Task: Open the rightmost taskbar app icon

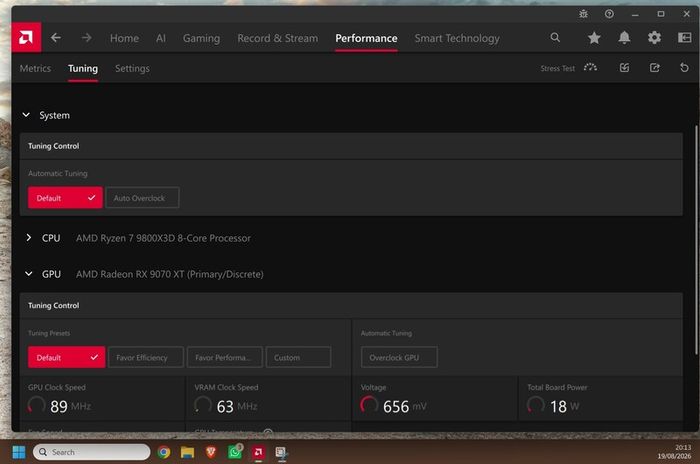Action: pyautogui.click(x=281, y=453)
